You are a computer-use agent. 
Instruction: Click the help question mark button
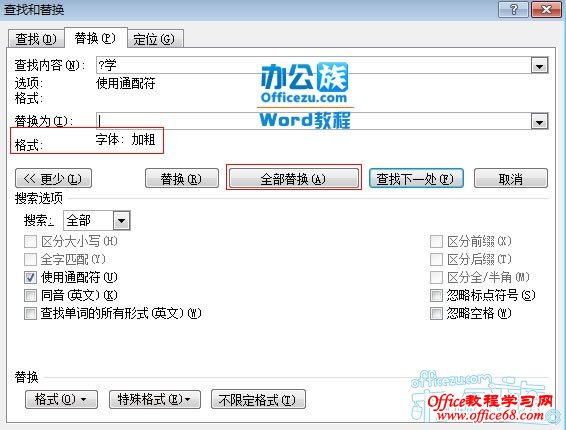[x=514, y=9]
